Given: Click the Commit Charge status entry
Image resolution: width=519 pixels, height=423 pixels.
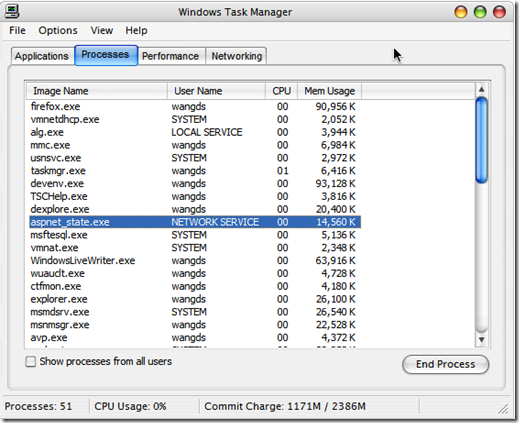Looking at the screenshot, I should (285, 406).
